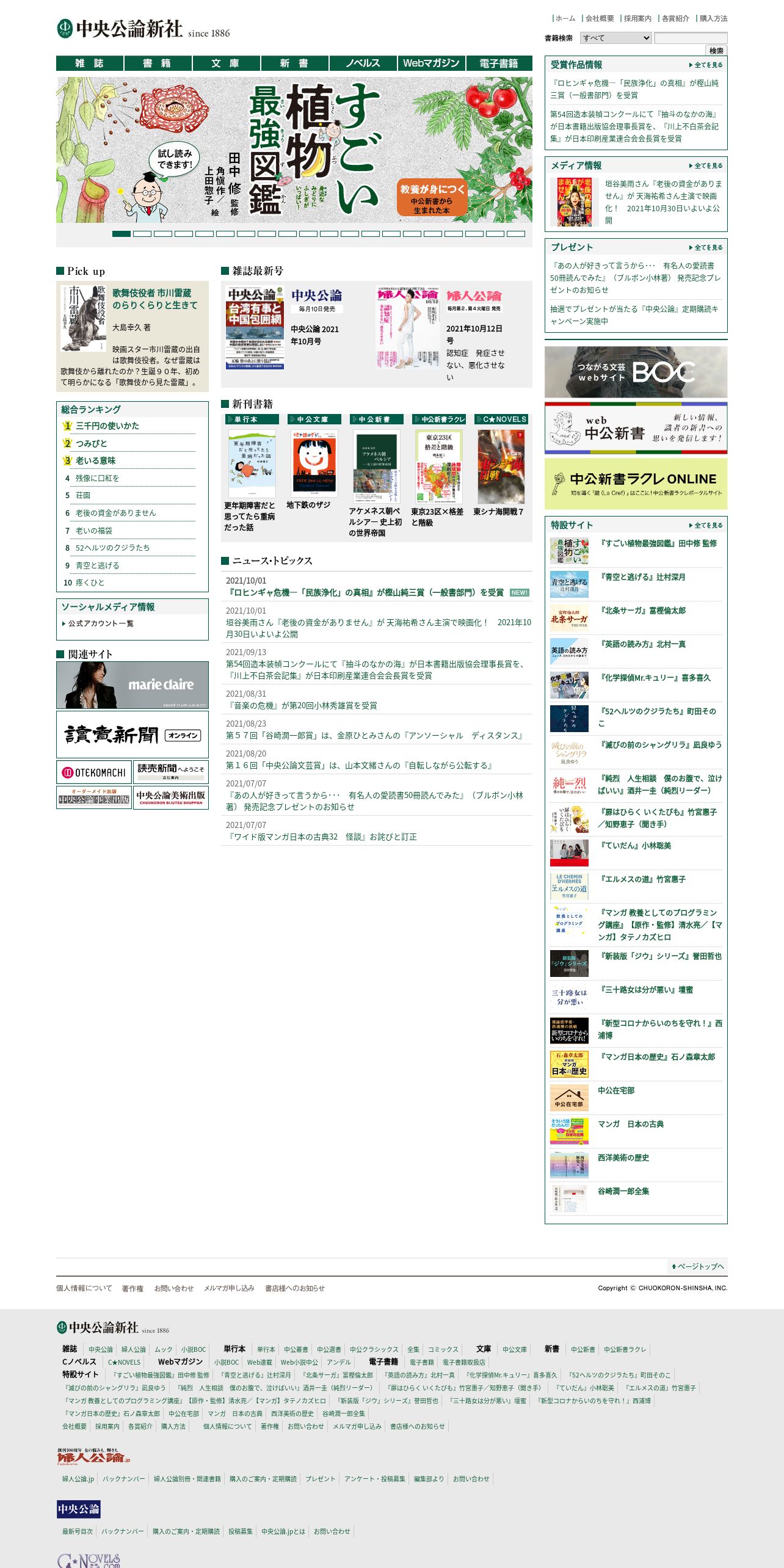The height and width of the screenshot is (1568, 784).
Task: Select the last carousel slide indicator
Action: point(516,234)
